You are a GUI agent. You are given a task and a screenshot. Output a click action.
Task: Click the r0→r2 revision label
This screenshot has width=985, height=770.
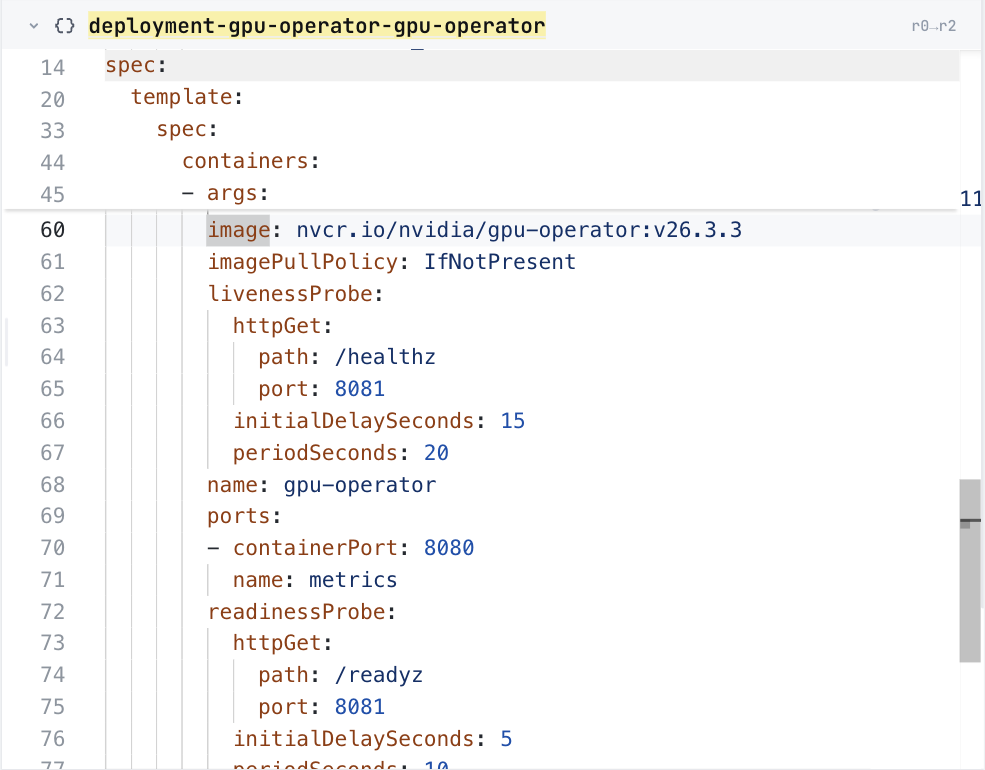pos(933,26)
